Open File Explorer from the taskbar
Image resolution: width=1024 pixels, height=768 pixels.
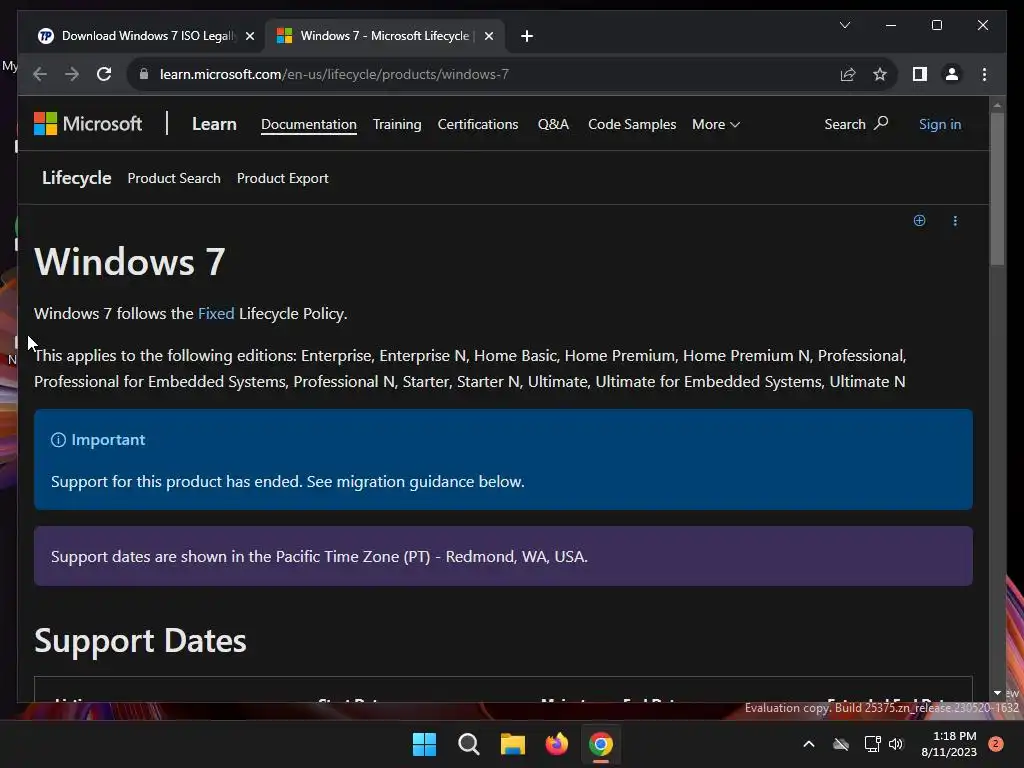513,744
